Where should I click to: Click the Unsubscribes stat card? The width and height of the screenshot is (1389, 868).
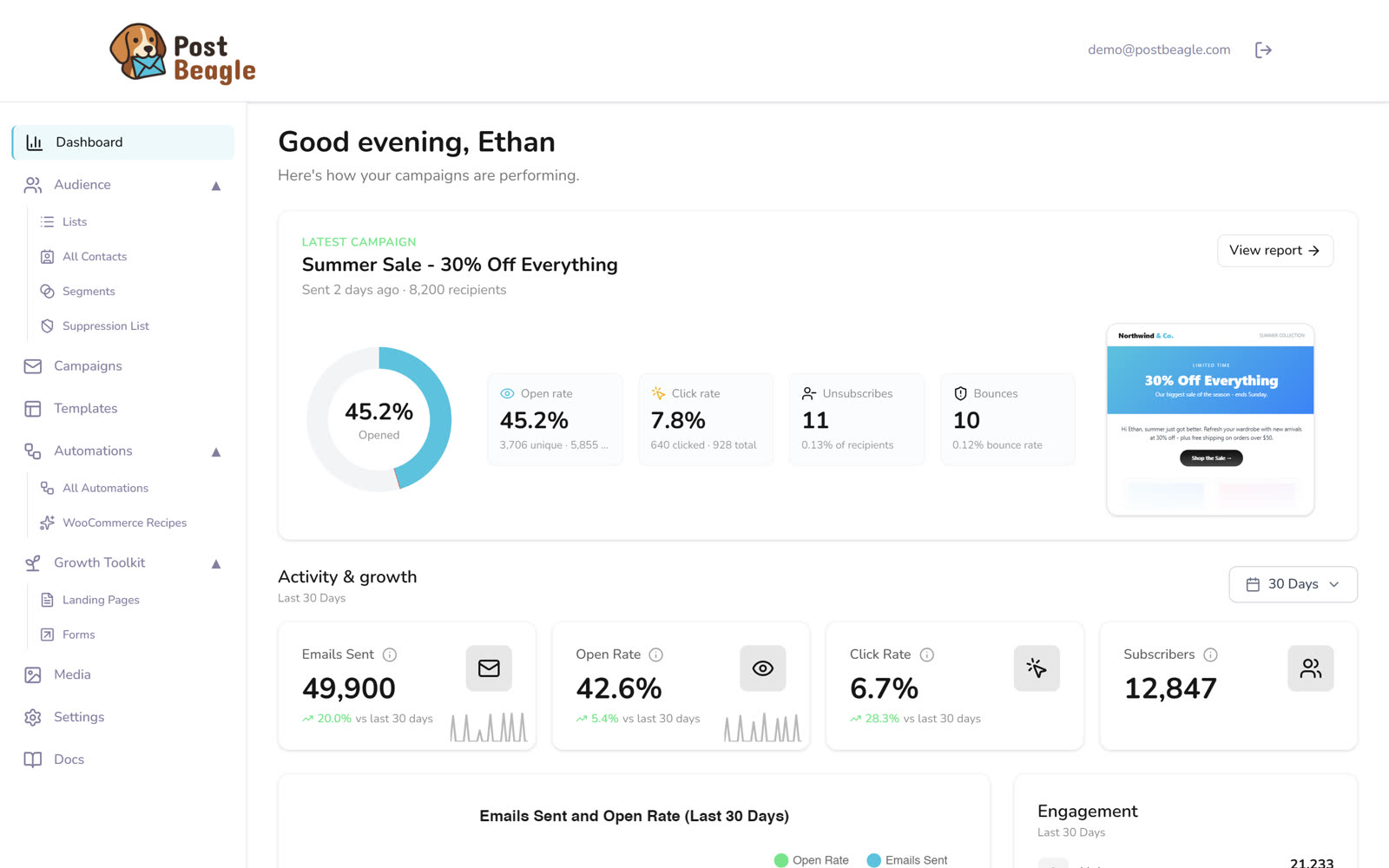pyautogui.click(x=857, y=420)
